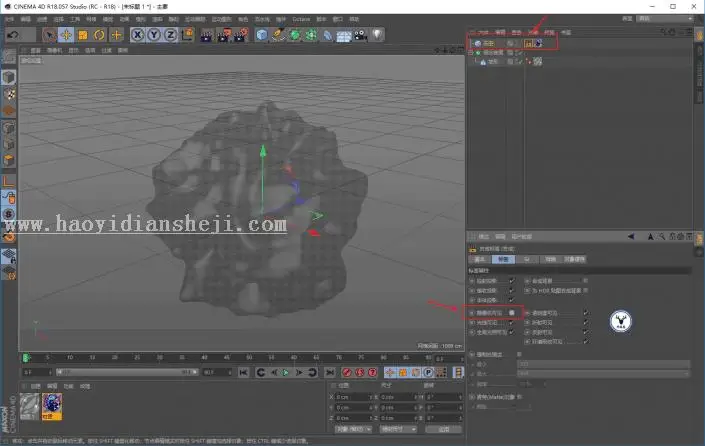This screenshot has height=446, width=705.
Task: Toggle Parameter P keyframe button
Action: click(x=428, y=372)
